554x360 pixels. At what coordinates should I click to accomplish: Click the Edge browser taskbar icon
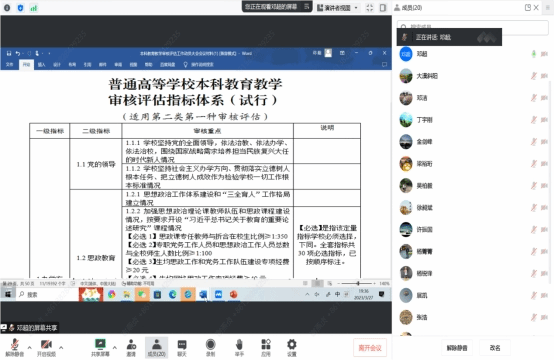click(x=172, y=294)
